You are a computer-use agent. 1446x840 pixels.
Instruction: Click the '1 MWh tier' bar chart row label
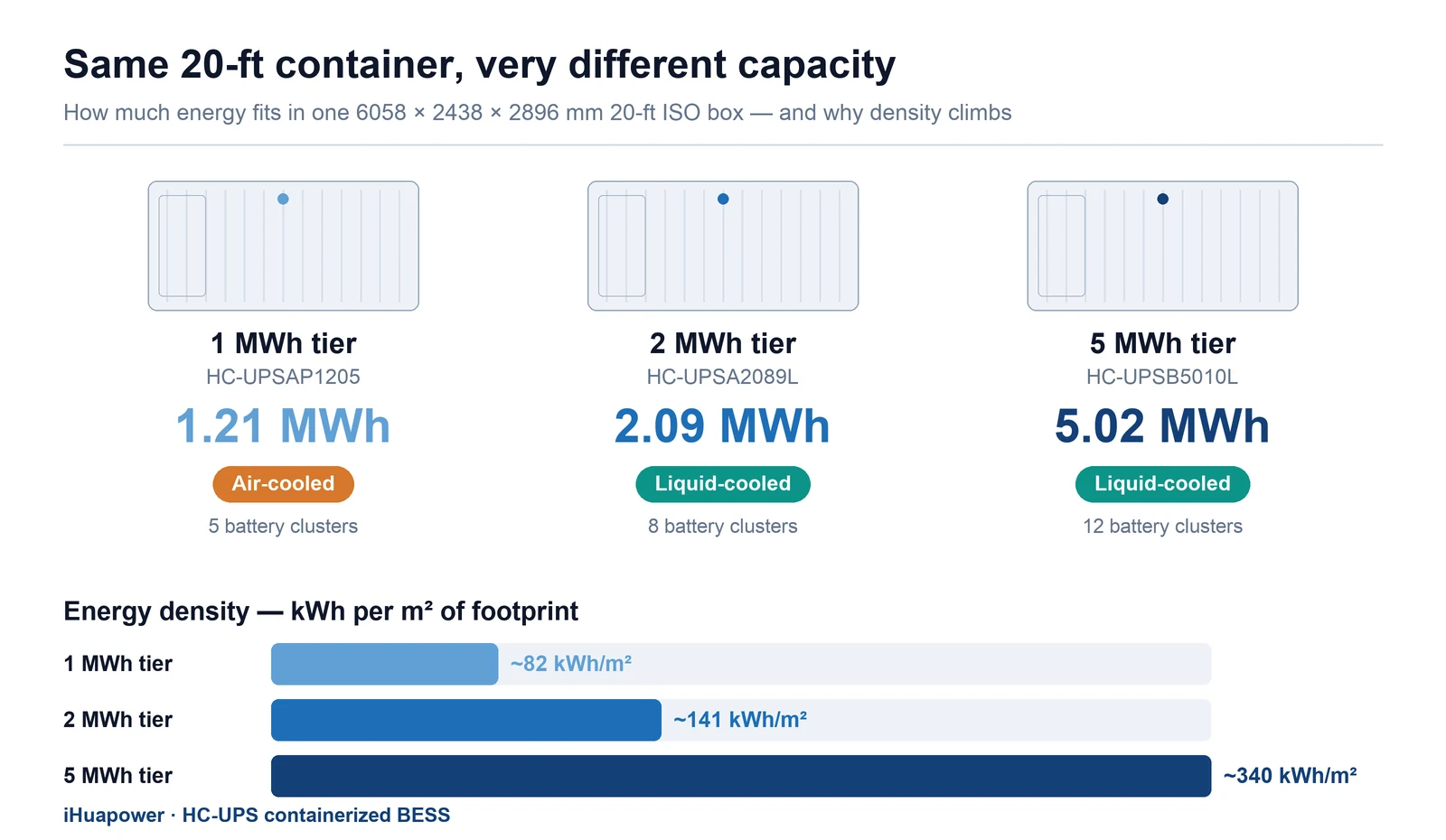117,664
